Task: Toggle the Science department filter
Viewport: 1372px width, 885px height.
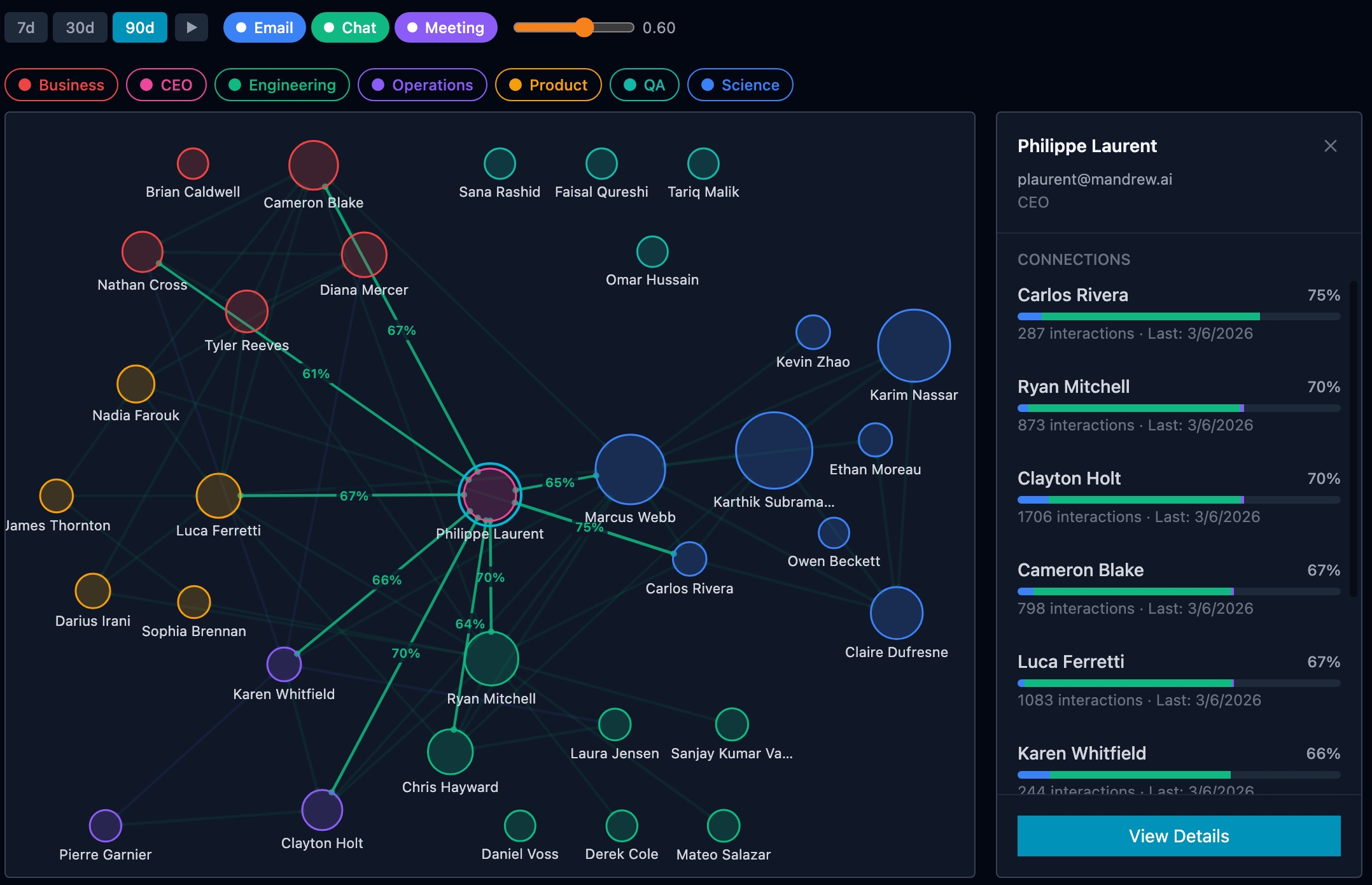Action: point(740,85)
